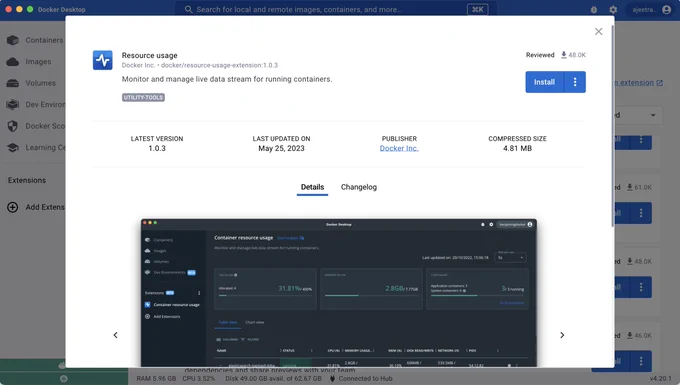This screenshot has width=680, height=385.
Task: Install the Resource usage extension
Action: click(544, 82)
